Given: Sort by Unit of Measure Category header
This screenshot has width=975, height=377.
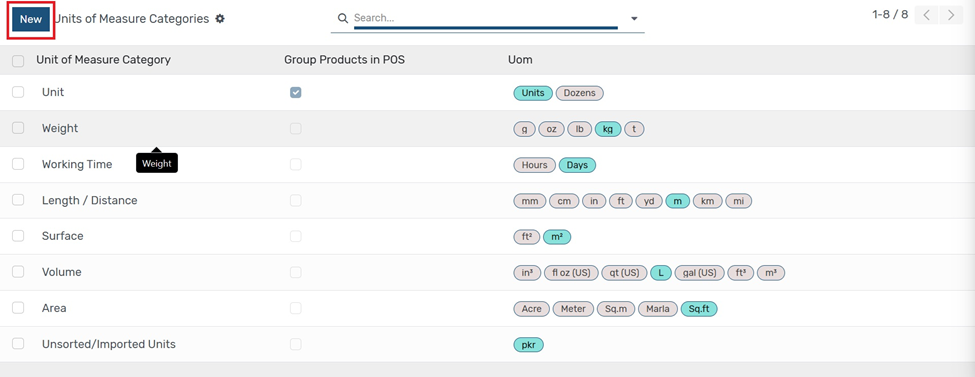Looking at the screenshot, I should [103, 60].
